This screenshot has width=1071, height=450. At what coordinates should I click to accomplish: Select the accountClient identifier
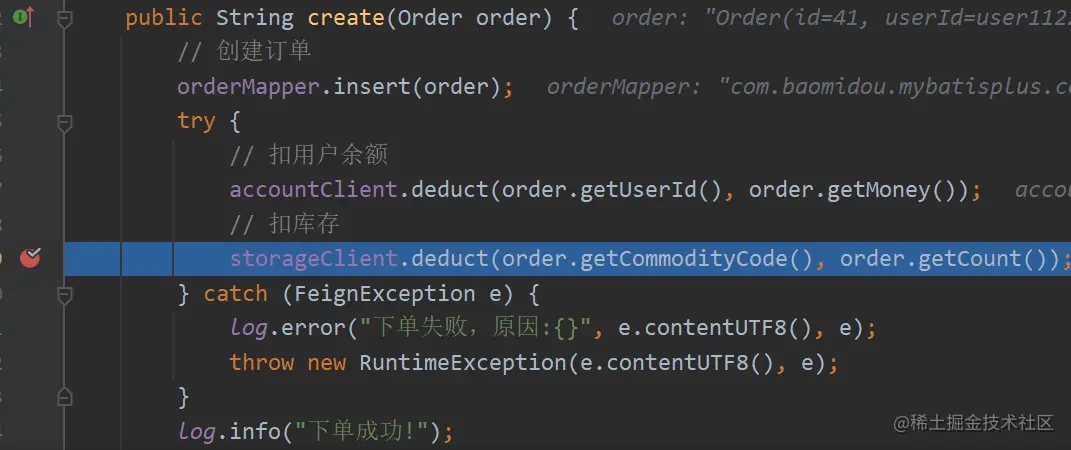pos(314,190)
